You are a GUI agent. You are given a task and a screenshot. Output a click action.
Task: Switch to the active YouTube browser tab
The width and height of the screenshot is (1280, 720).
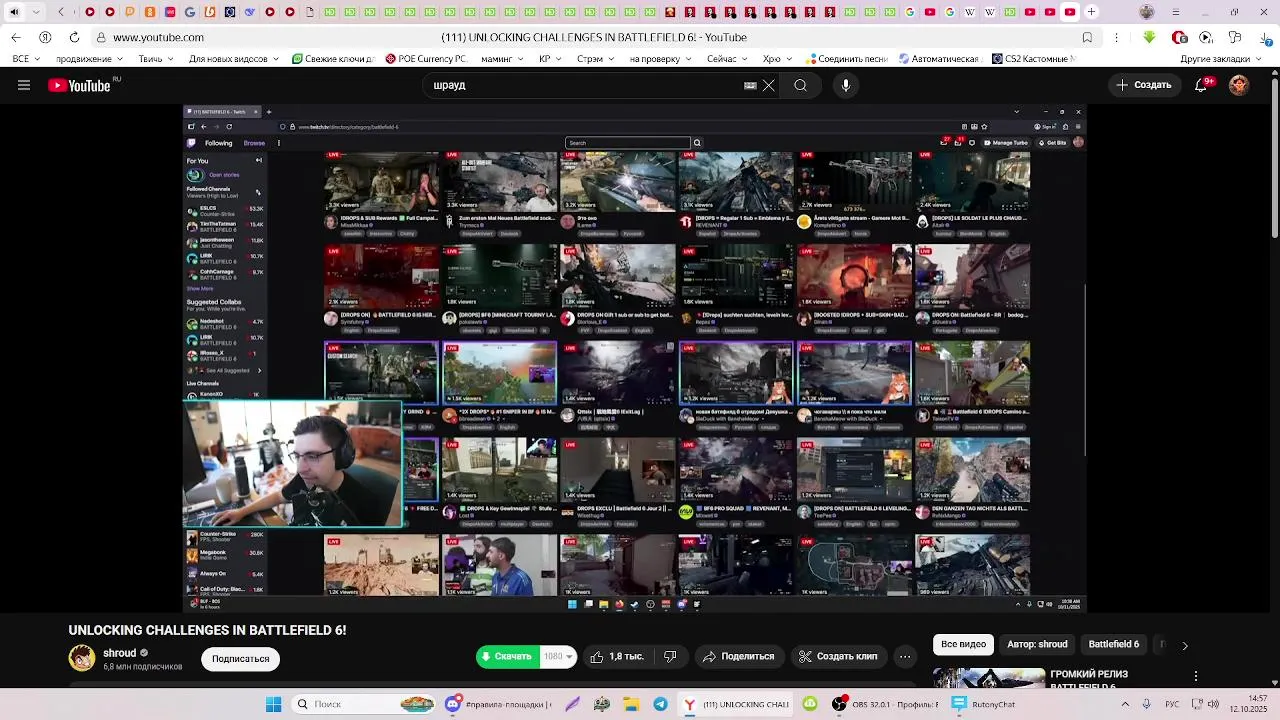coord(1069,12)
